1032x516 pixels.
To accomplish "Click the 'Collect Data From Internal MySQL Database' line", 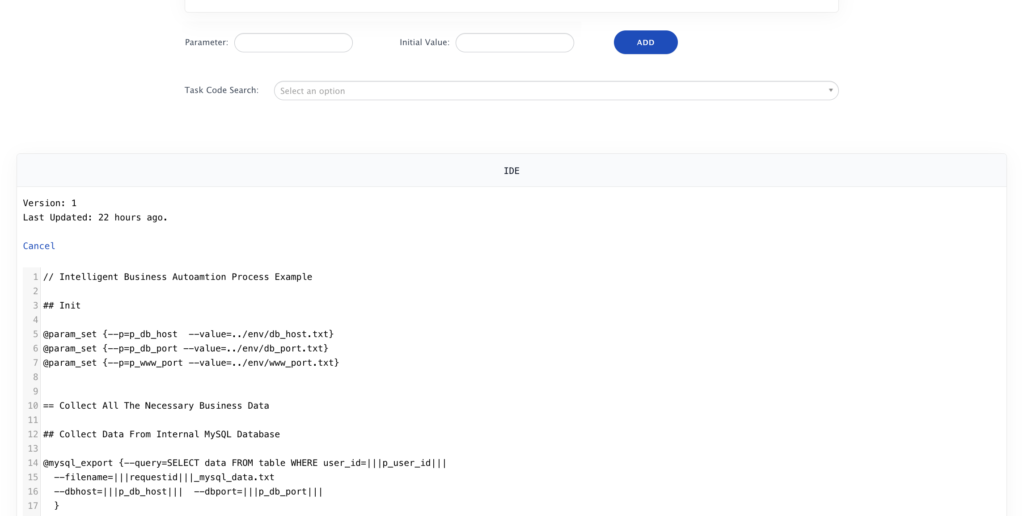I will pyautogui.click(x=161, y=434).
